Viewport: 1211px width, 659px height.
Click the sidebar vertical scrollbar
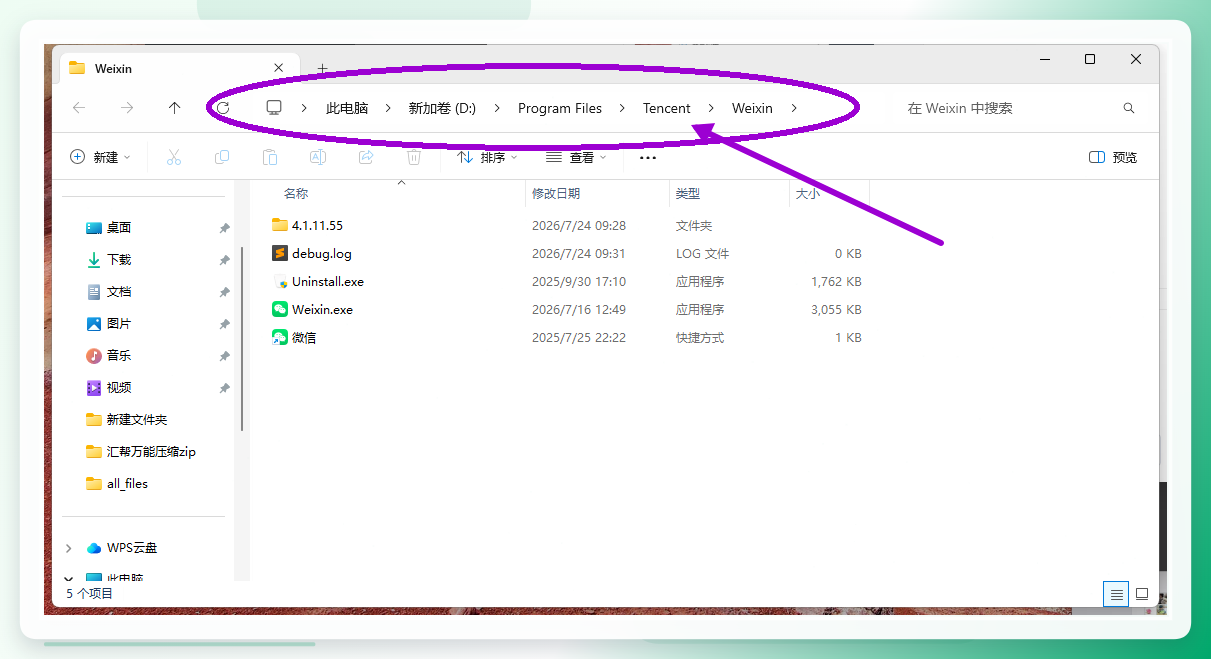[x=241, y=340]
